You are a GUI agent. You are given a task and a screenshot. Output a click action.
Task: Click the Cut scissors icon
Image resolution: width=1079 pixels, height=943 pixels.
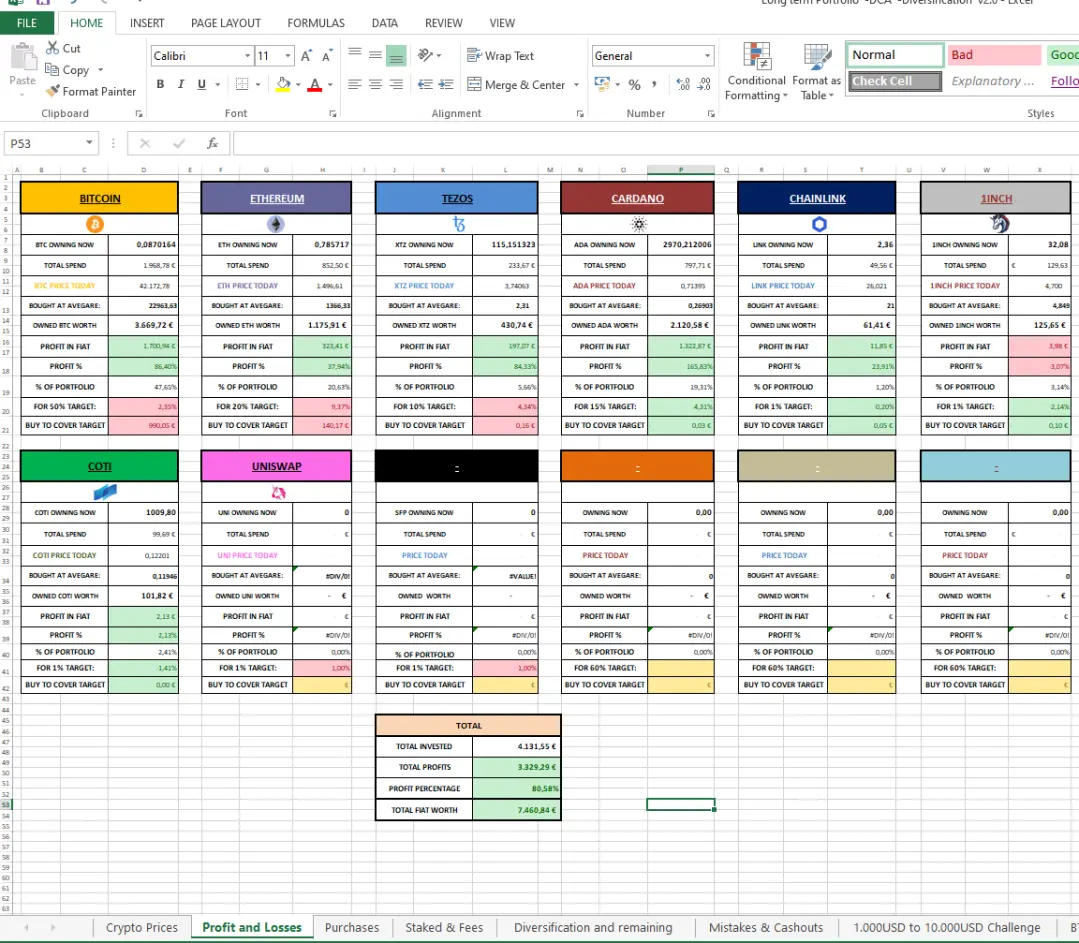[x=52, y=48]
